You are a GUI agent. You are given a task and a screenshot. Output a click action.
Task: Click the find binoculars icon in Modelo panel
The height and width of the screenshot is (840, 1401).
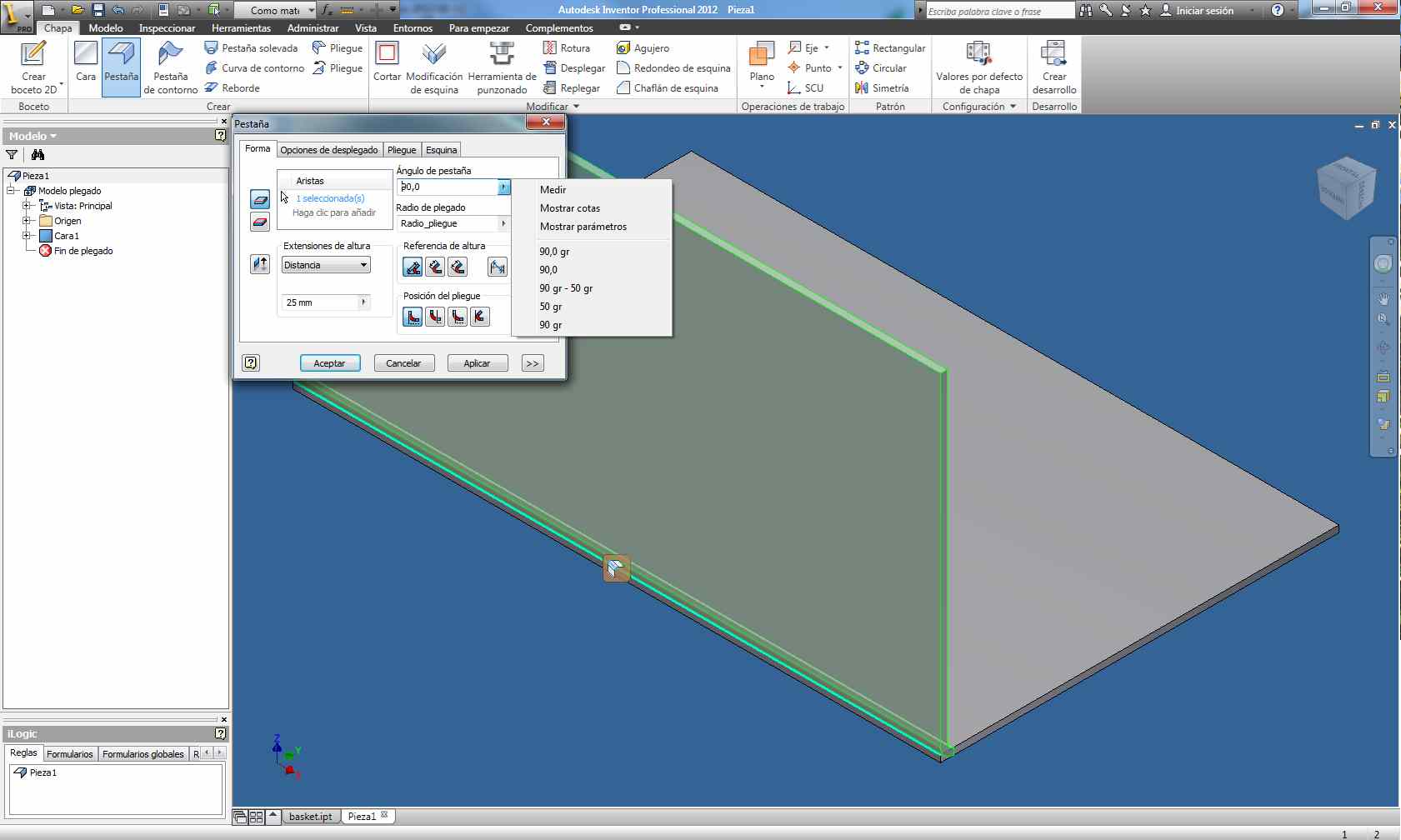pos(38,155)
